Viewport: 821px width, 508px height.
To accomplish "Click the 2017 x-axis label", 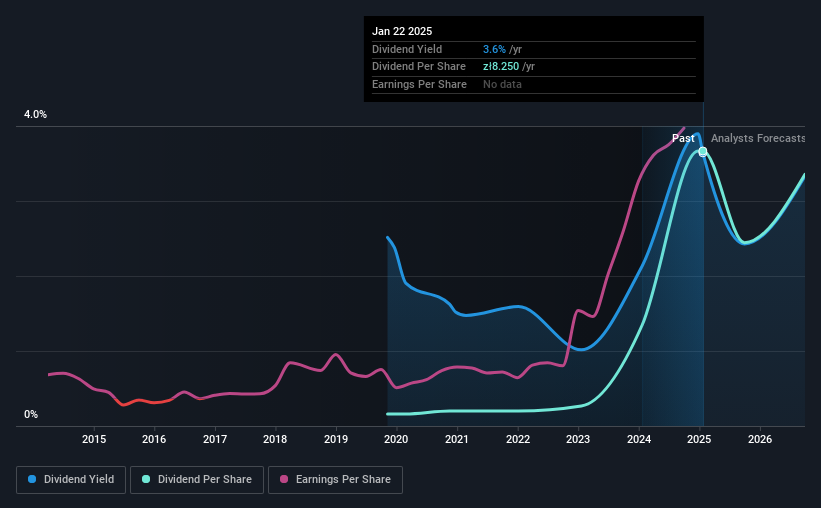I will 215,439.
